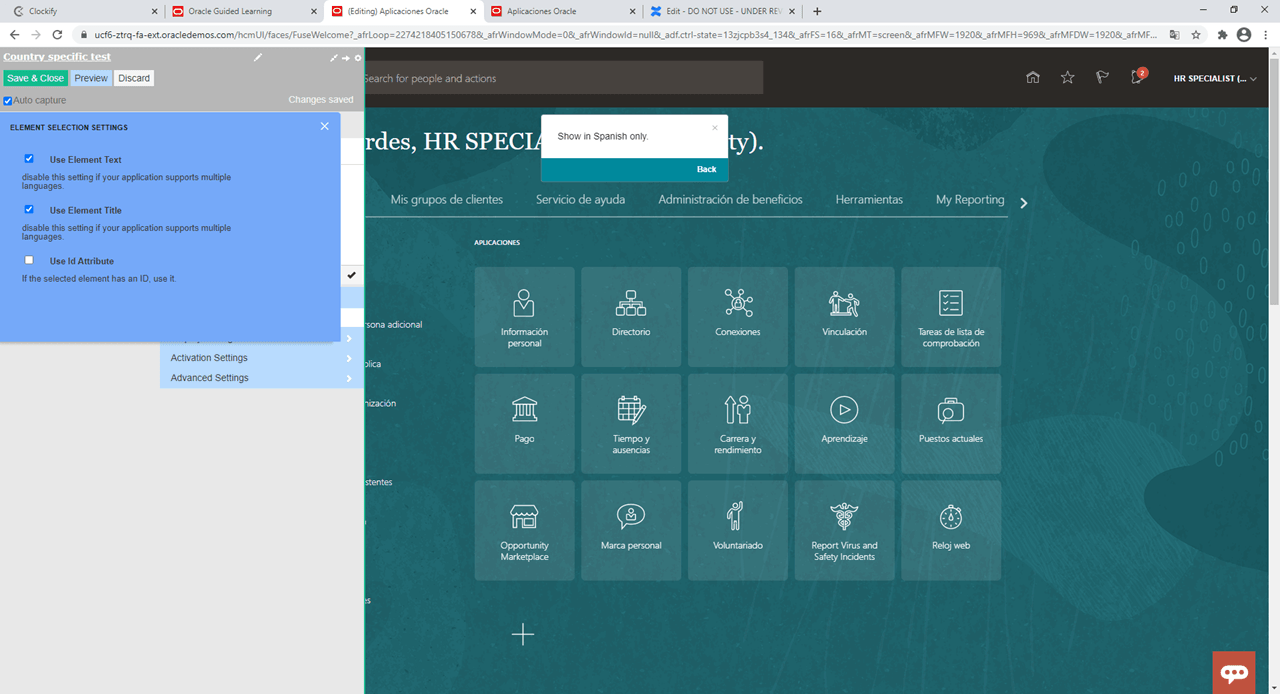
Task: Open the chat bubble in bottom corner
Action: click(x=1234, y=671)
